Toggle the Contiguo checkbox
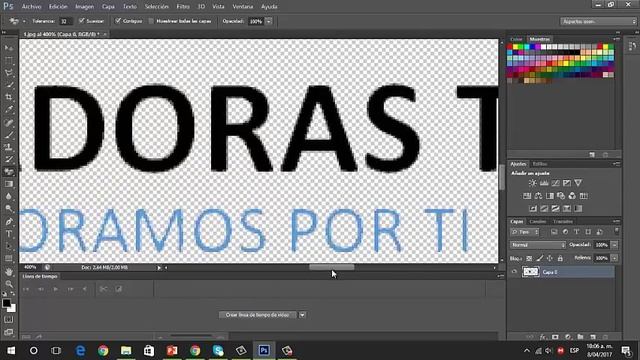Screen dimensions: 640x360 pos(118,21)
